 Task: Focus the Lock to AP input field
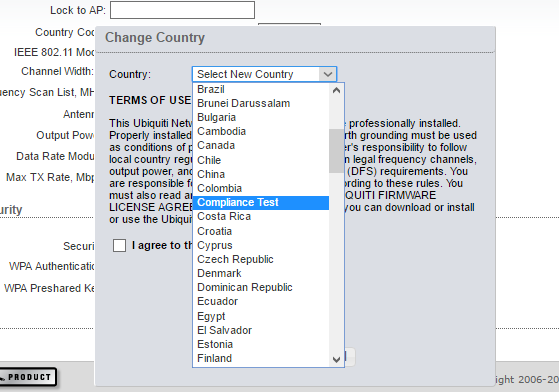tap(182, 10)
